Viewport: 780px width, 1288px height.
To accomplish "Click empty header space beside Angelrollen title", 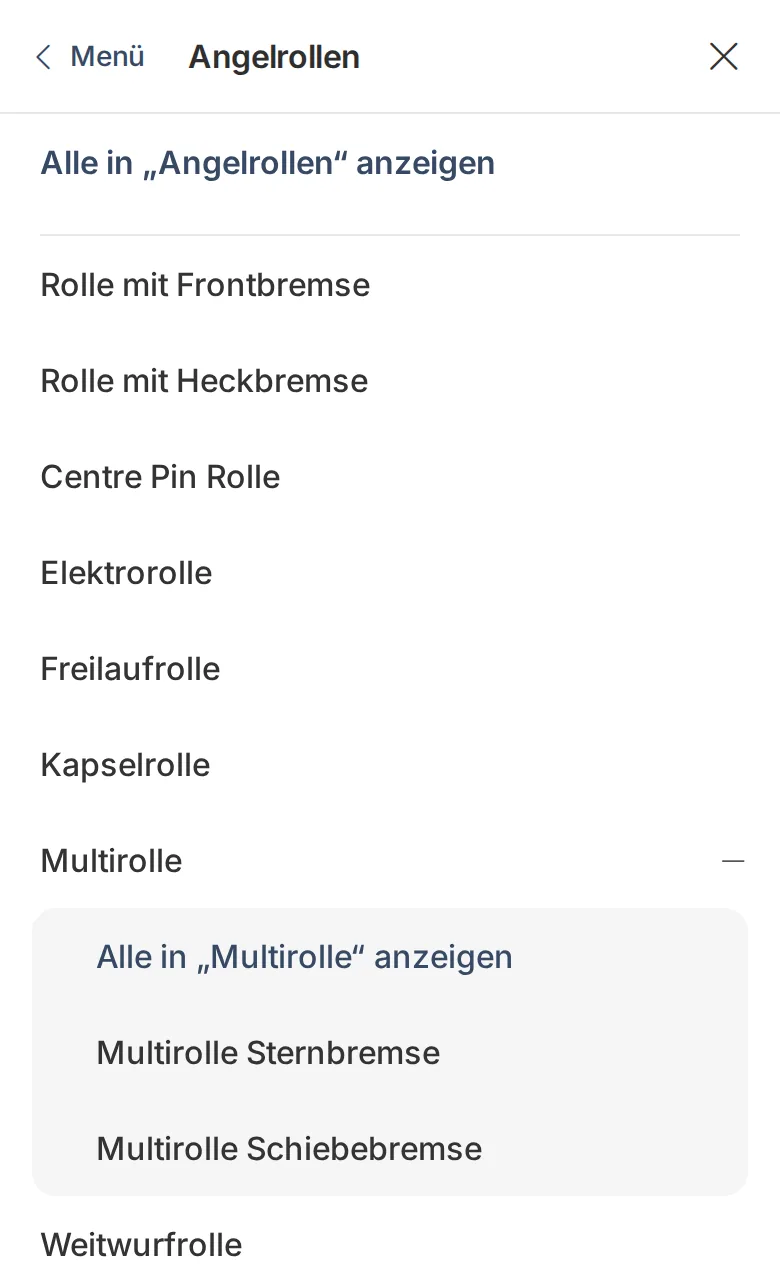I will 530,57.
